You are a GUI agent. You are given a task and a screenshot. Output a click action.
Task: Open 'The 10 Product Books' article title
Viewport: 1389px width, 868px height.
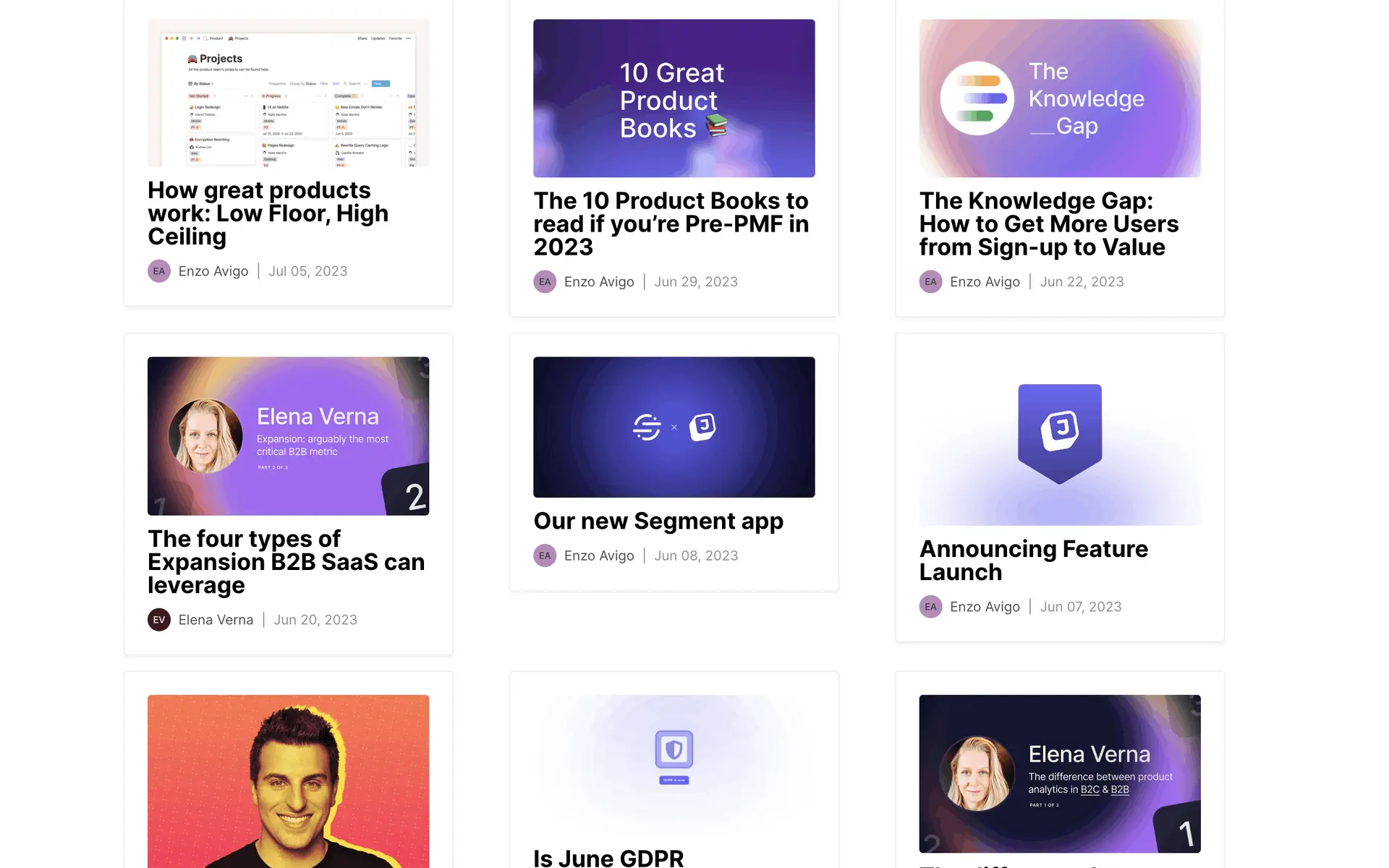671,224
